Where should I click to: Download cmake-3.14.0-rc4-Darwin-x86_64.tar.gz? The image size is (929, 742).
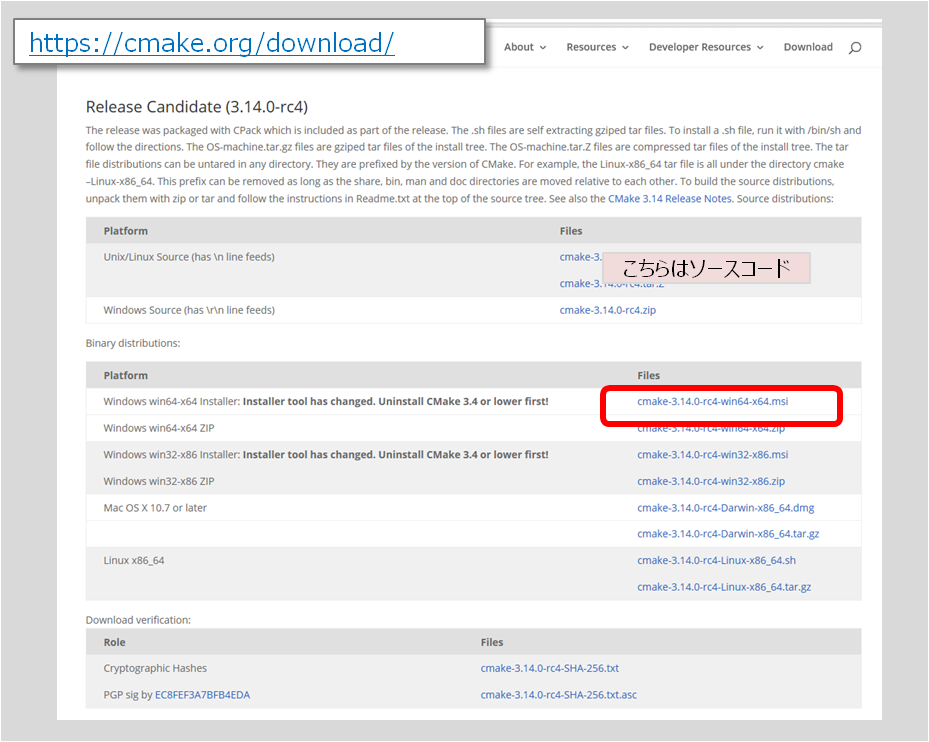pyautogui.click(x=728, y=534)
